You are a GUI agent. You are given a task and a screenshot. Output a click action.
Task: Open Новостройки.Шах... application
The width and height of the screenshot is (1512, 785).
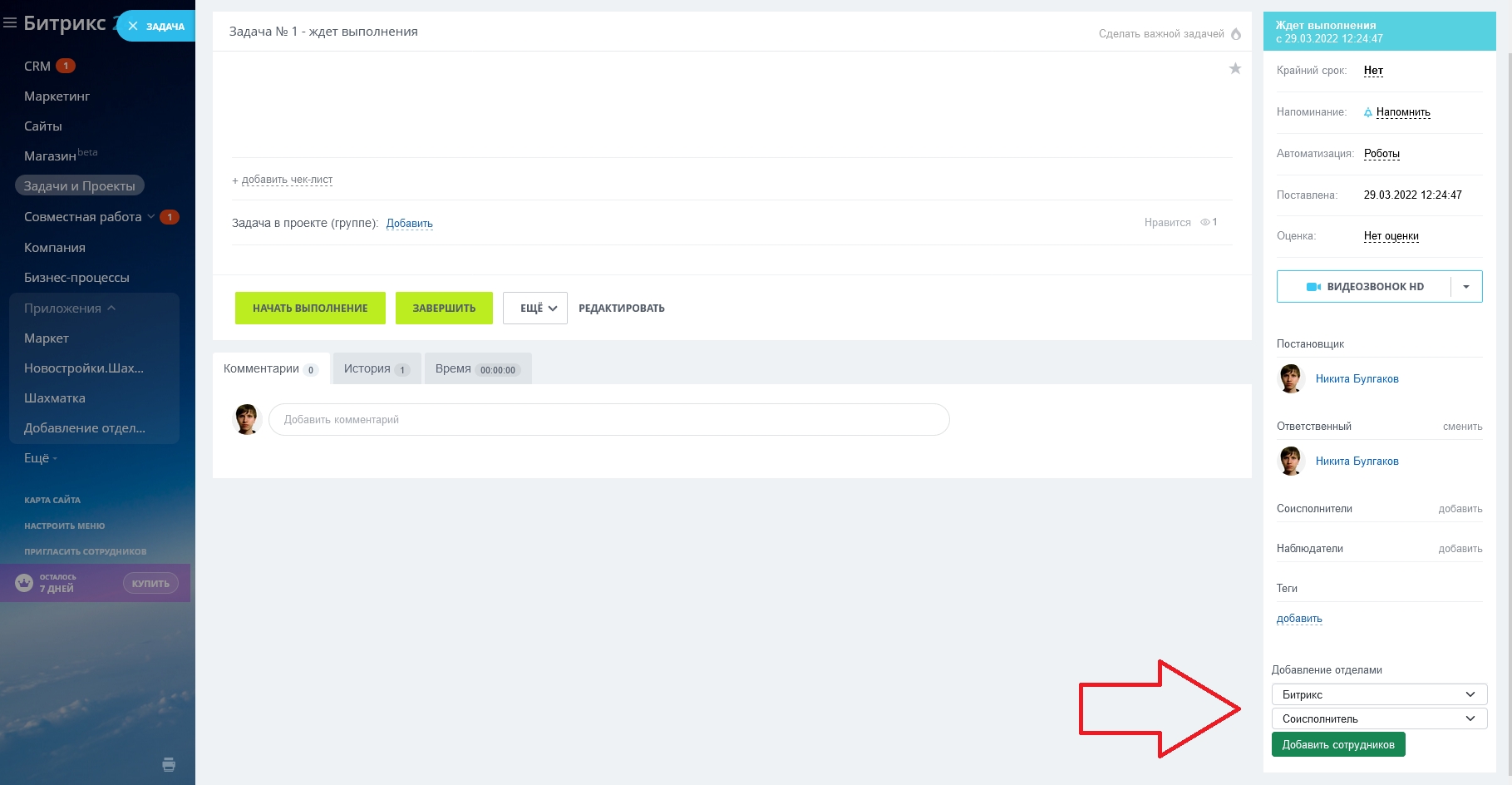click(x=84, y=368)
